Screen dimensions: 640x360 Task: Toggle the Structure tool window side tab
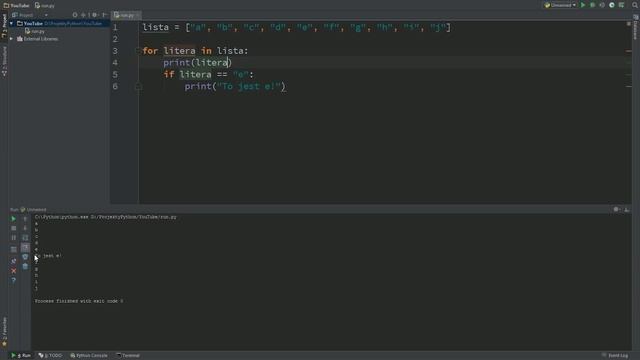(x=4, y=60)
